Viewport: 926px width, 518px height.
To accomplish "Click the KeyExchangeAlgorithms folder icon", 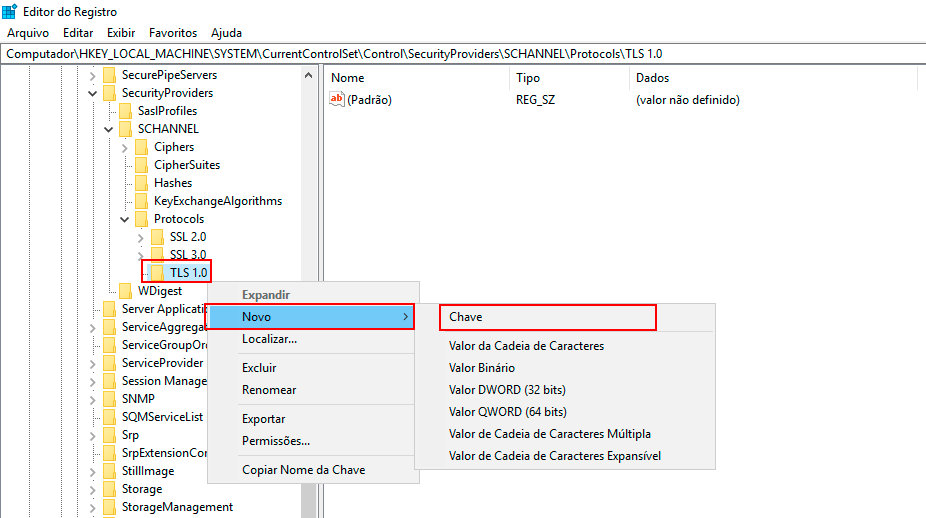I will pyautogui.click(x=142, y=201).
